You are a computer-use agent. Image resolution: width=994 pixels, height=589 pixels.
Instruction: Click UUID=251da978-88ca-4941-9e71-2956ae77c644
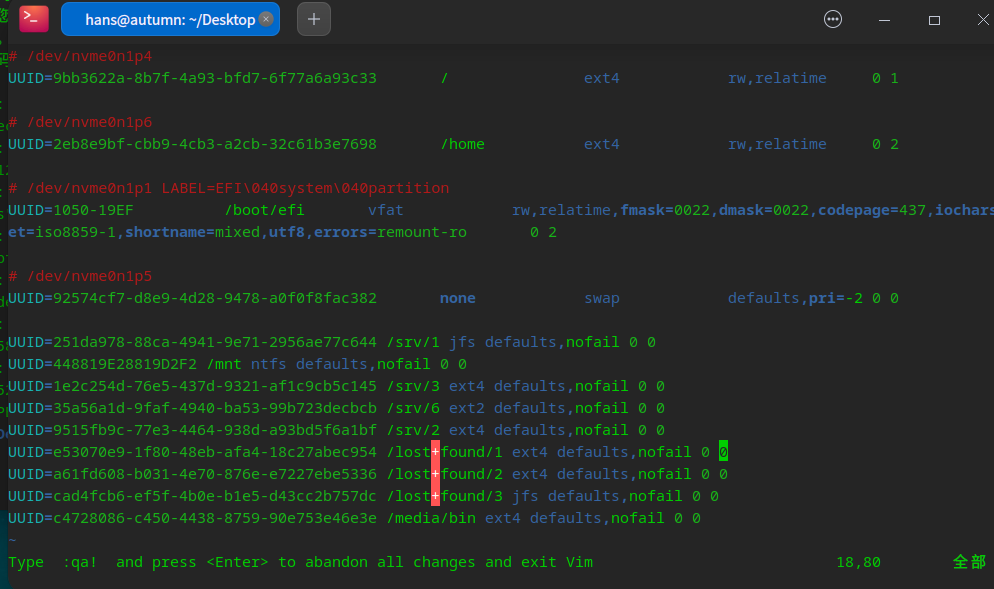click(x=193, y=342)
